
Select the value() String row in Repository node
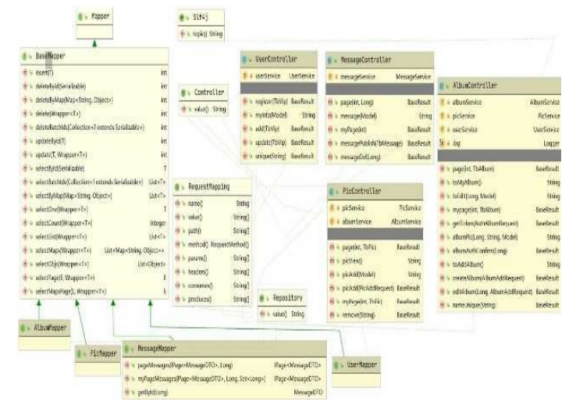(x=282, y=314)
